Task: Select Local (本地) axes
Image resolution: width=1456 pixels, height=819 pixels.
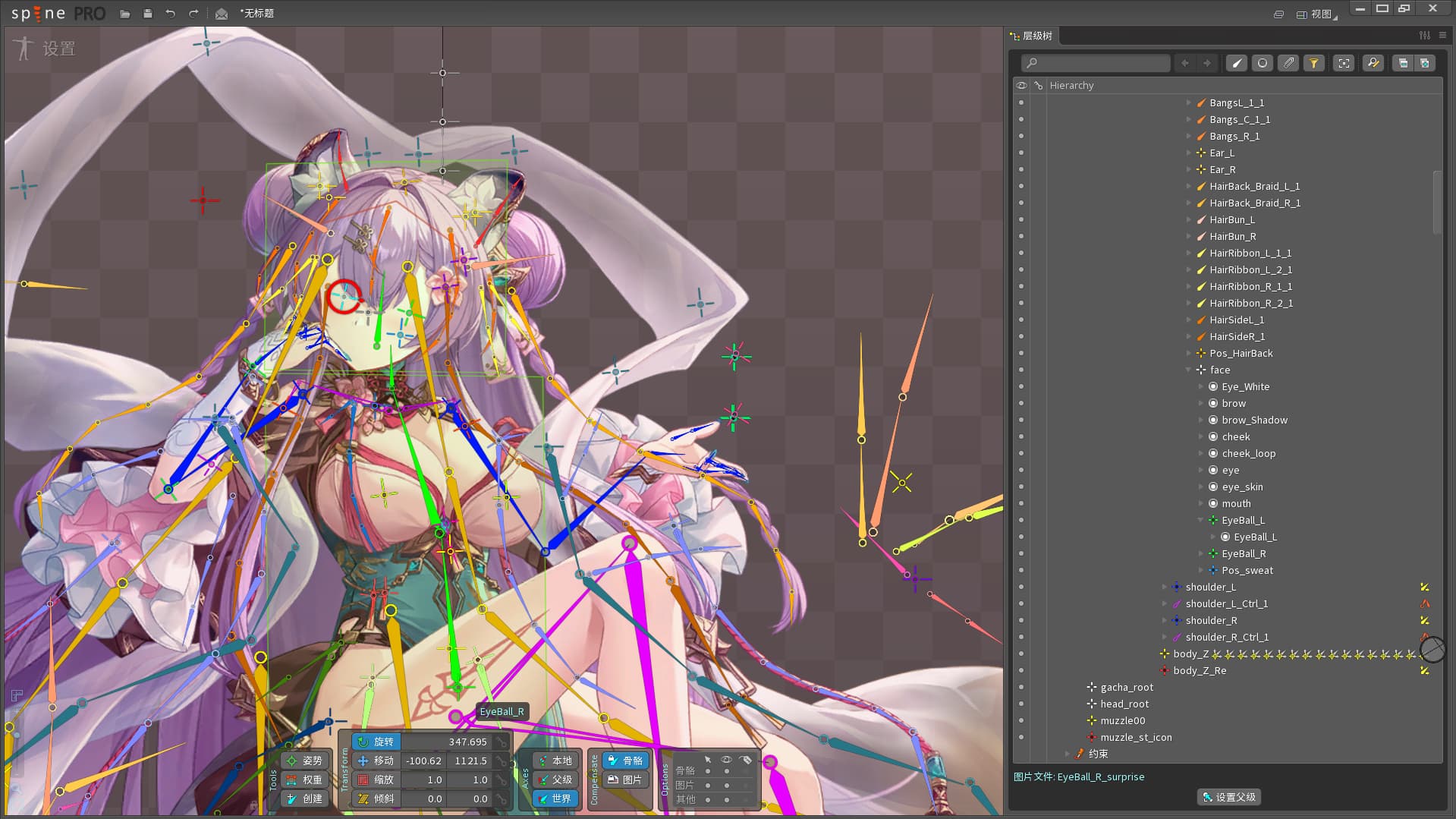Action: [555, 761]
